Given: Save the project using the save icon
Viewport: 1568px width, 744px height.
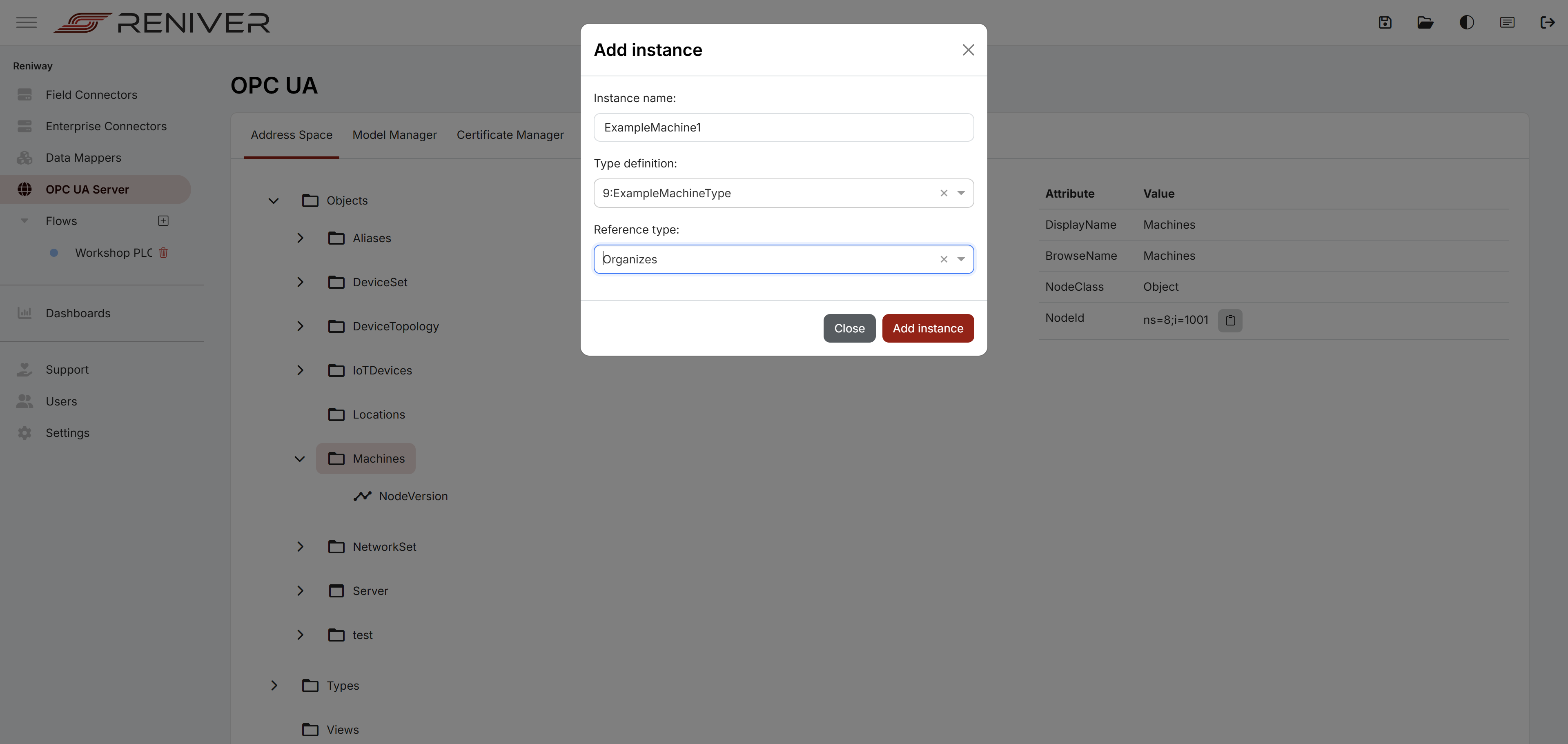Looking at the screenshot, I should 1385,22.
